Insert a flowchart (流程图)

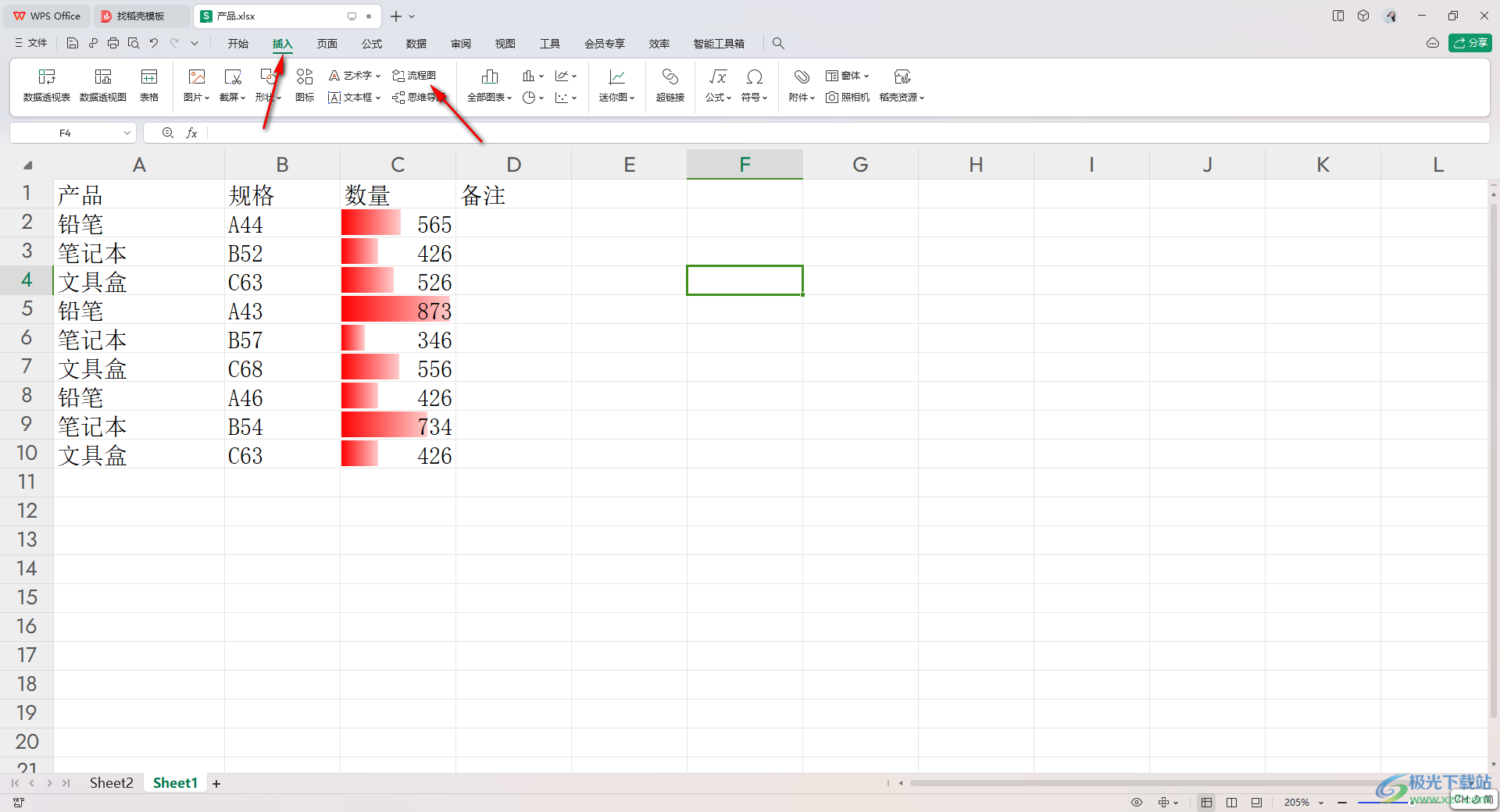click(x=414, y=76)
